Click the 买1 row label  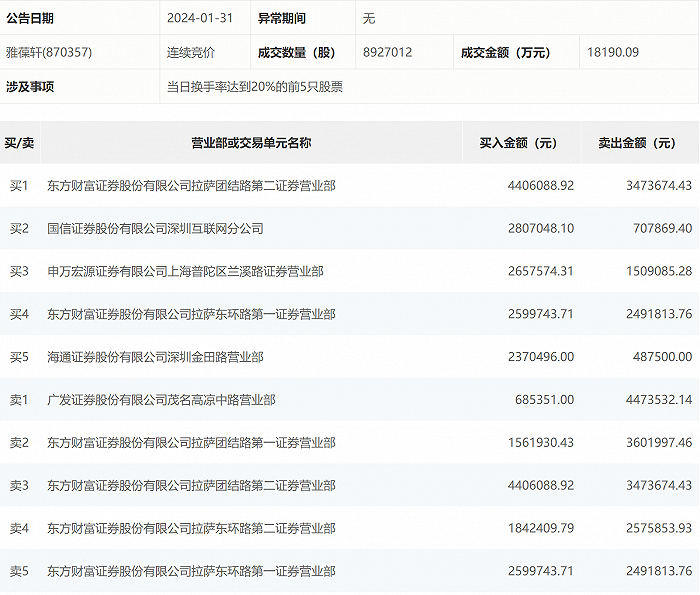[19, 185]
